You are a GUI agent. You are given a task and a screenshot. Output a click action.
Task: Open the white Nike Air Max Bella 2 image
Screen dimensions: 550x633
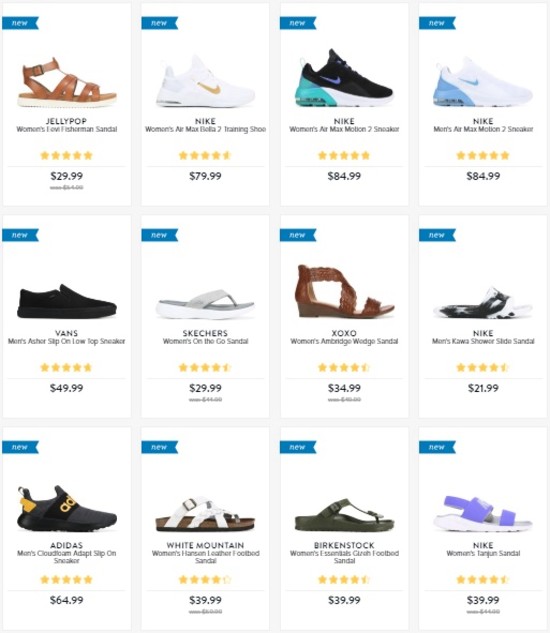click(x=206, y=82)
